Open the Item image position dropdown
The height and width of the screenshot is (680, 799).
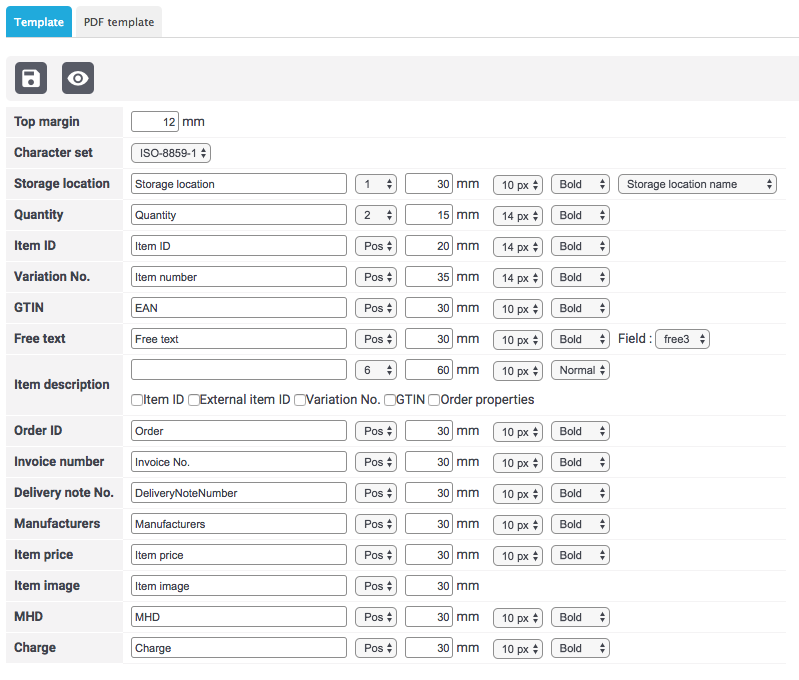(376, 586)
